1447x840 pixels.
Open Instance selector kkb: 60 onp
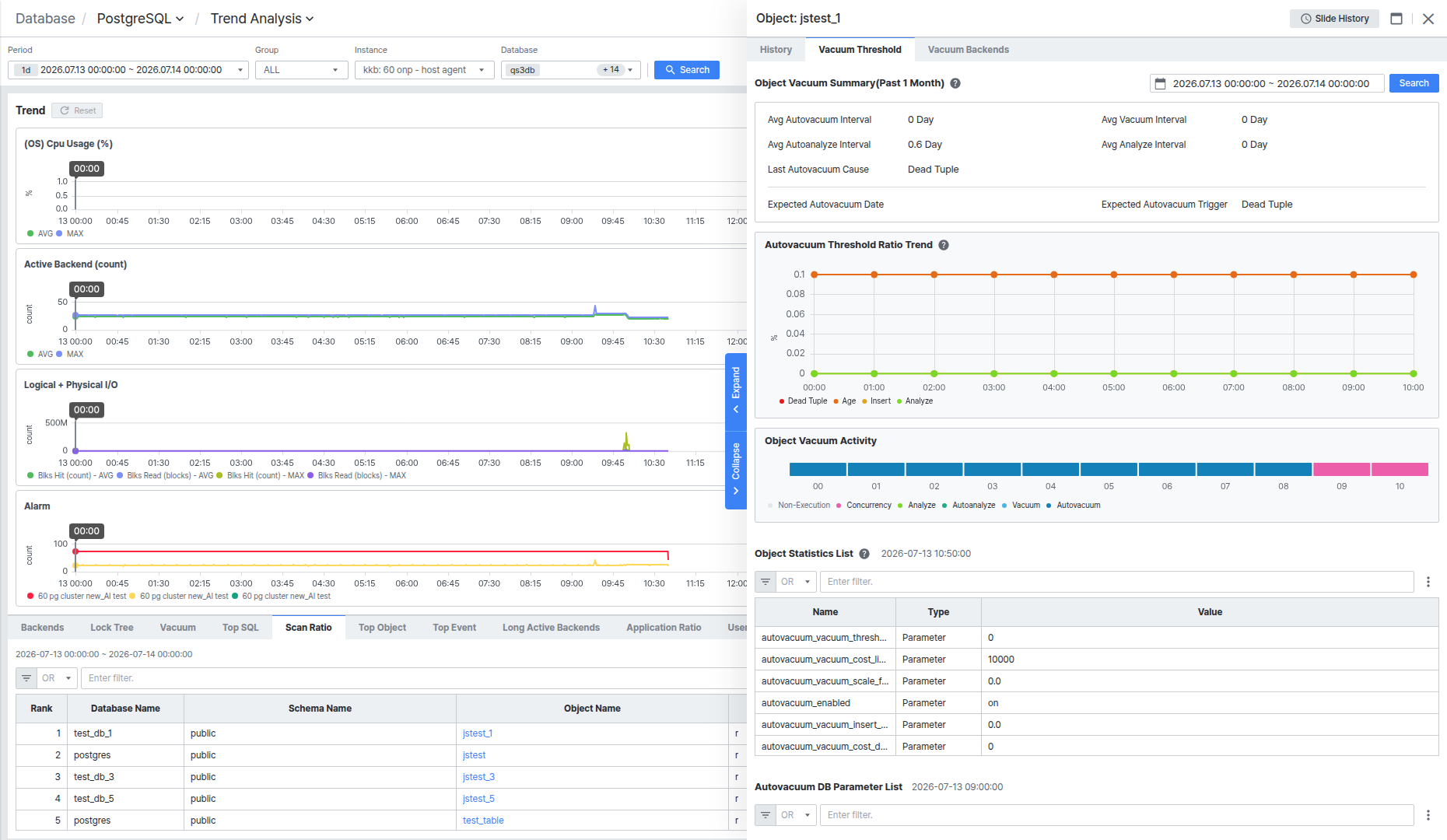pyautogui.click(x=424, y=70)
